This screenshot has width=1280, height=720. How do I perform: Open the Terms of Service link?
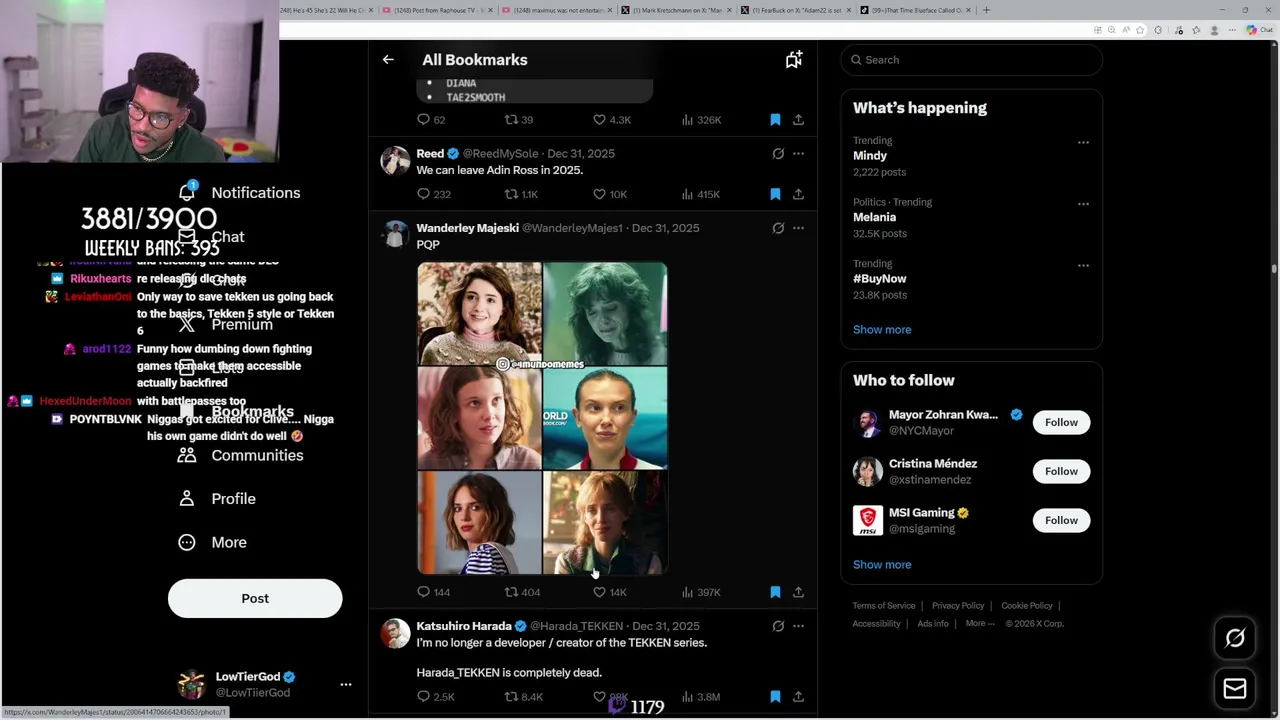click(884, 605)
